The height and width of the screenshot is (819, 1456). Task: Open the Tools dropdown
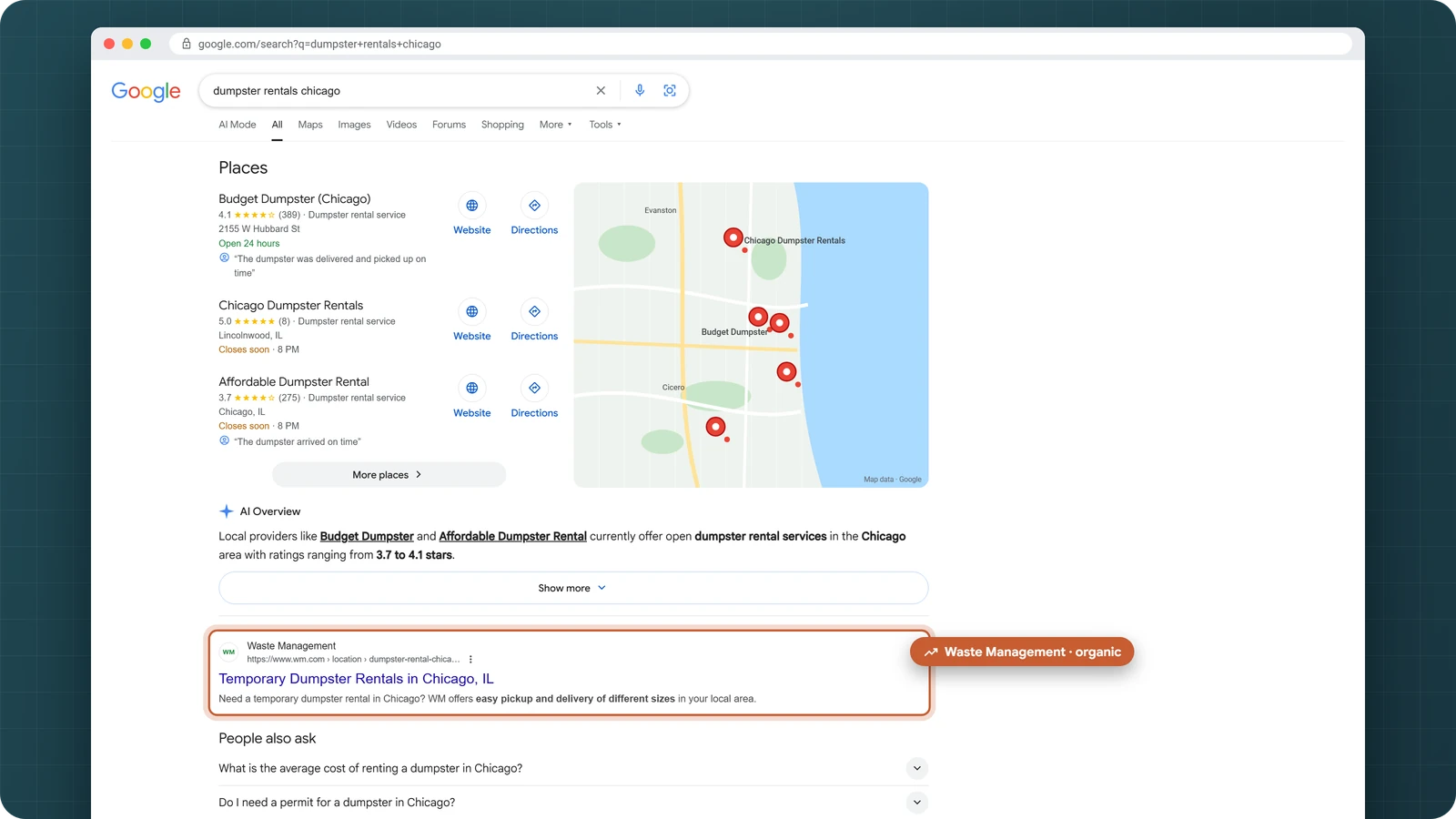point(605,125)
